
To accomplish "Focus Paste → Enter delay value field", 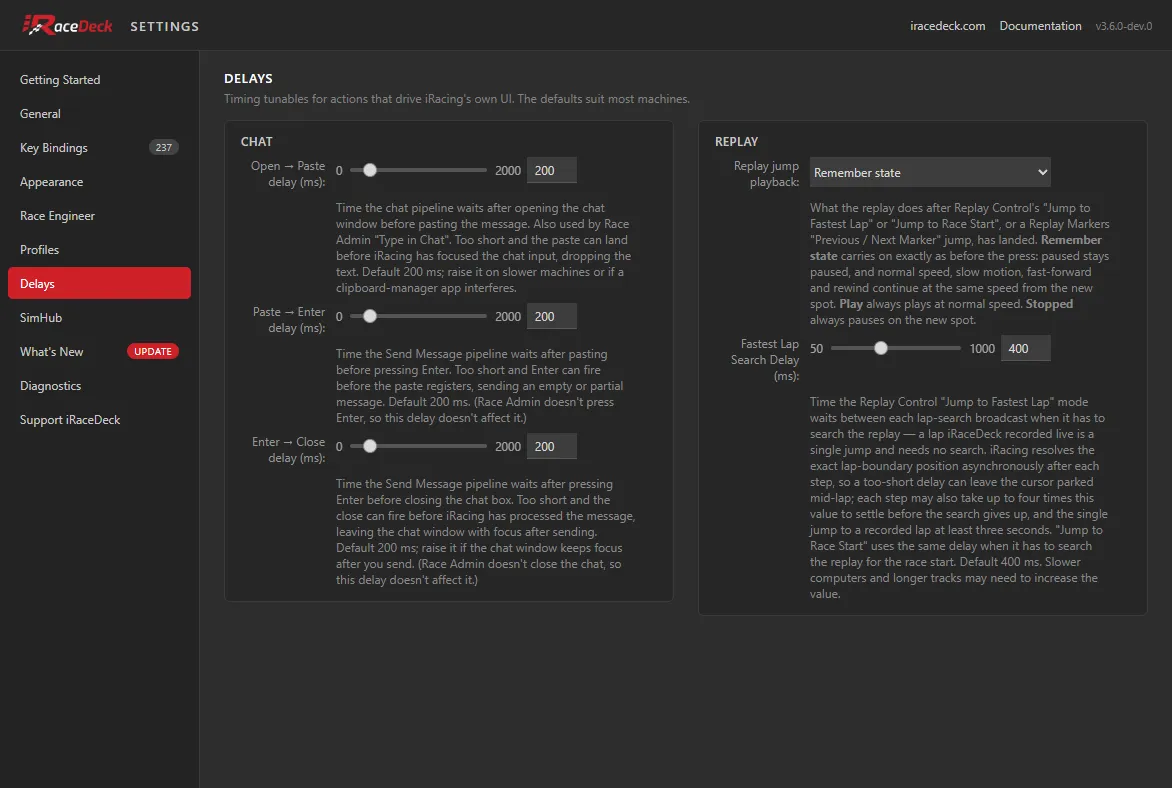I will click(x=552, y=316).
